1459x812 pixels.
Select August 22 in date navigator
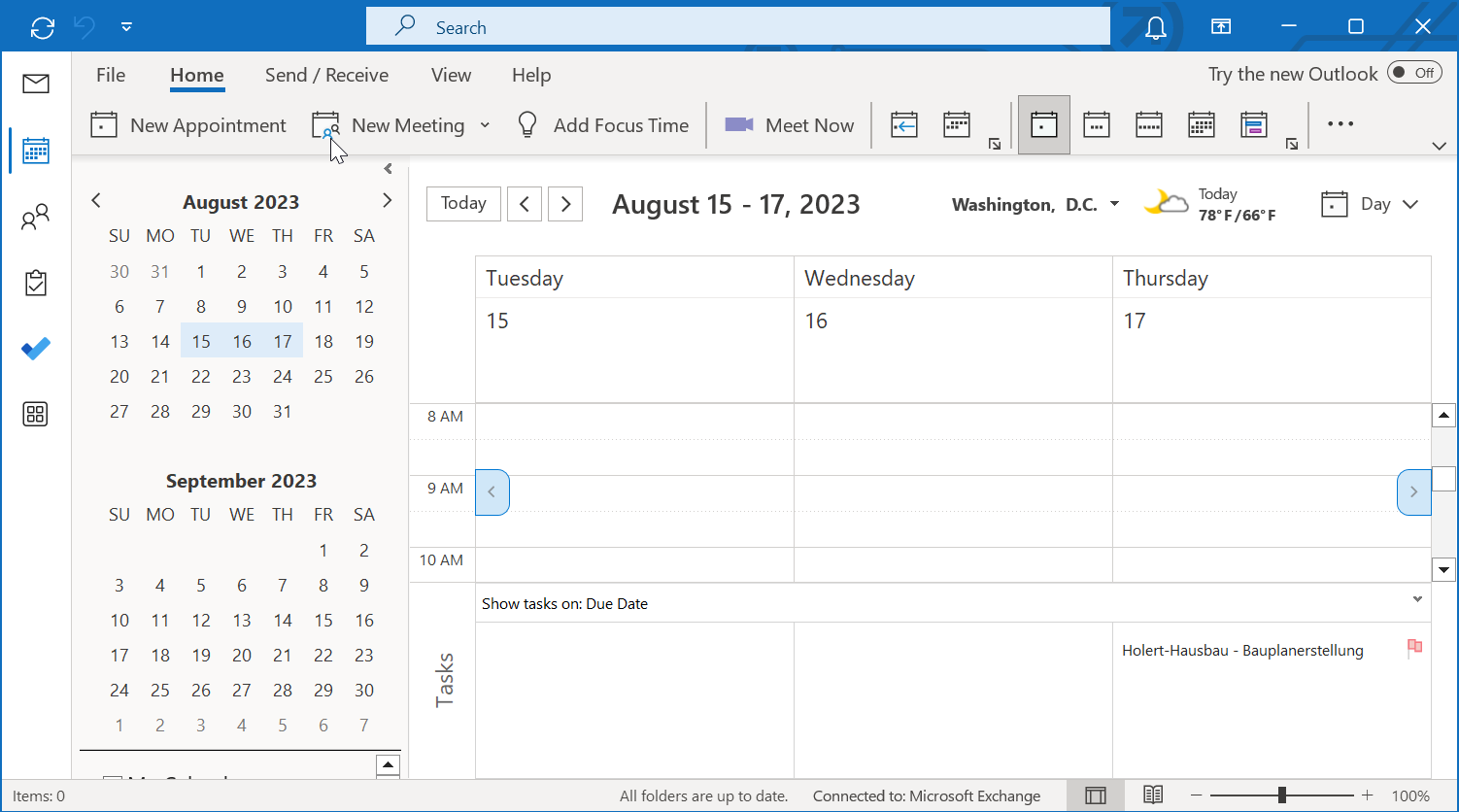pyautogui.click(x=201, y=376)
